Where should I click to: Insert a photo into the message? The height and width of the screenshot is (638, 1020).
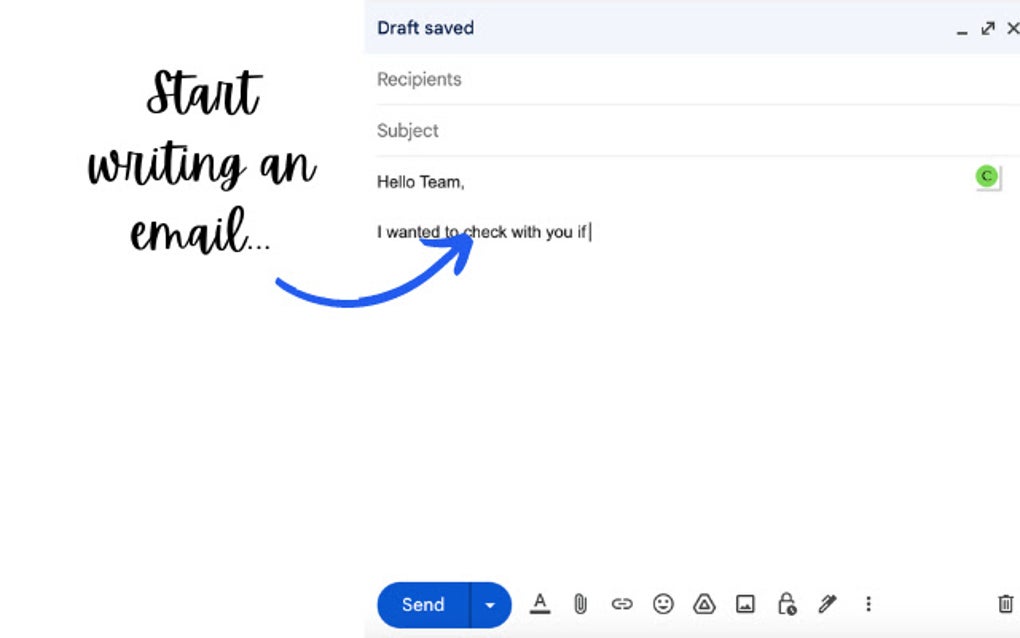745,604
